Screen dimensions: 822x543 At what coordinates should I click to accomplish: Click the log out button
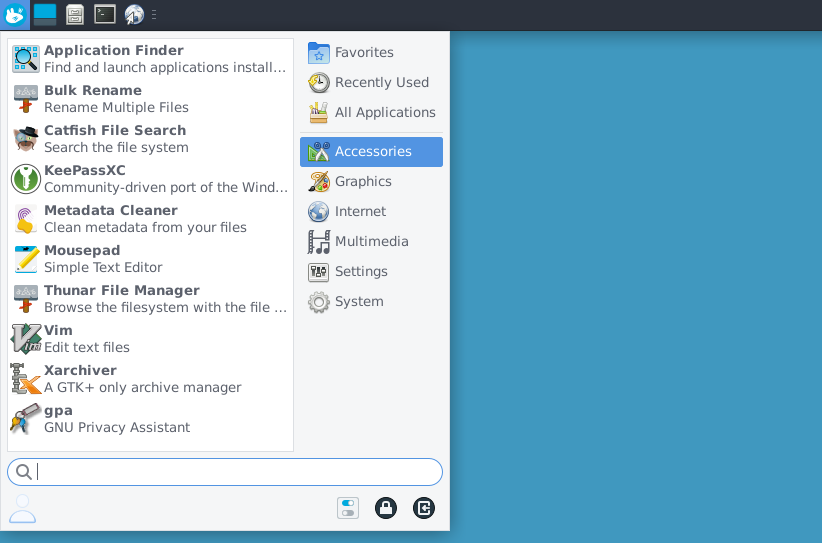point(424,508)
